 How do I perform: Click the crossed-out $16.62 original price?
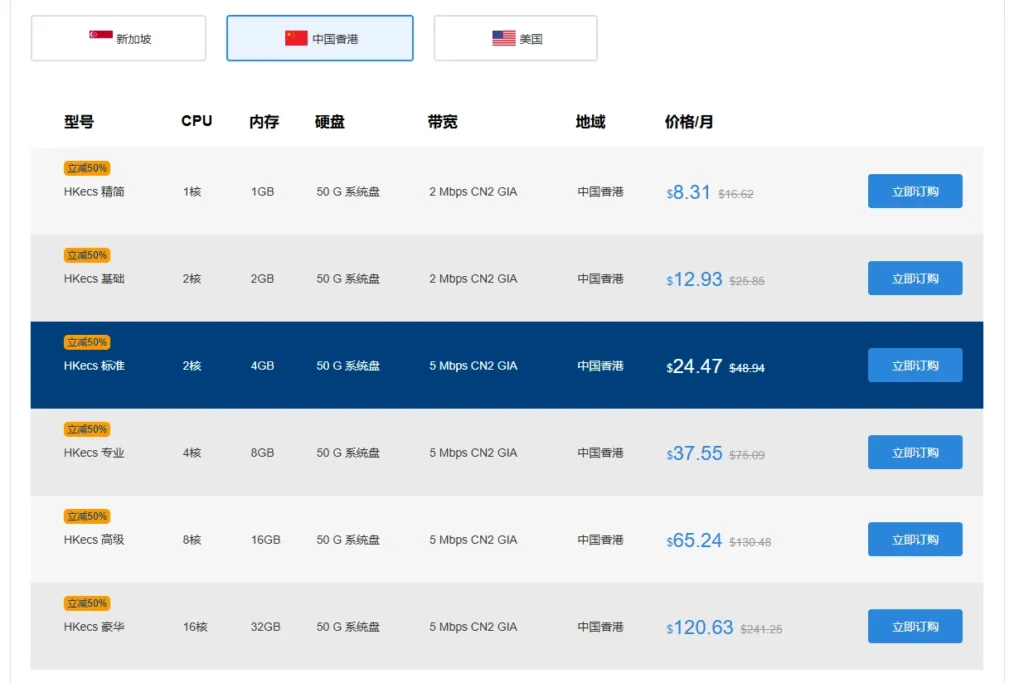click(736, 194)
